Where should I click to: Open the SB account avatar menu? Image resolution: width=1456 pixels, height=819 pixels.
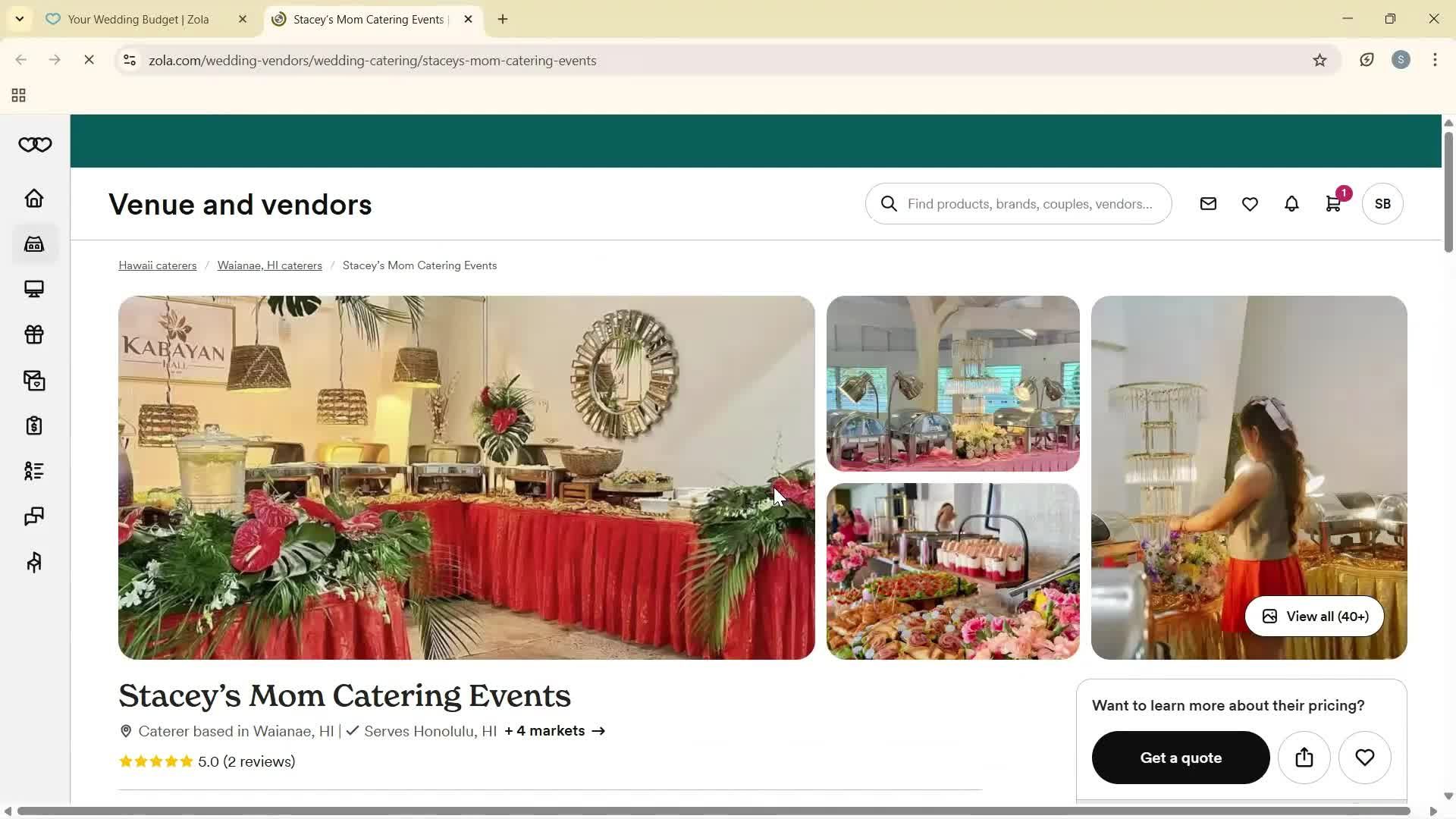[1382, 203]
